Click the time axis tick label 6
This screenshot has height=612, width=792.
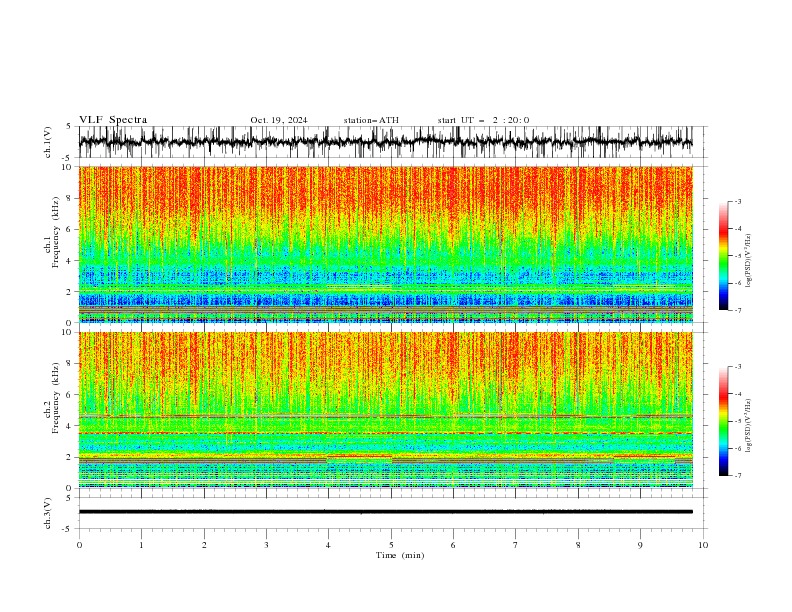453,545
